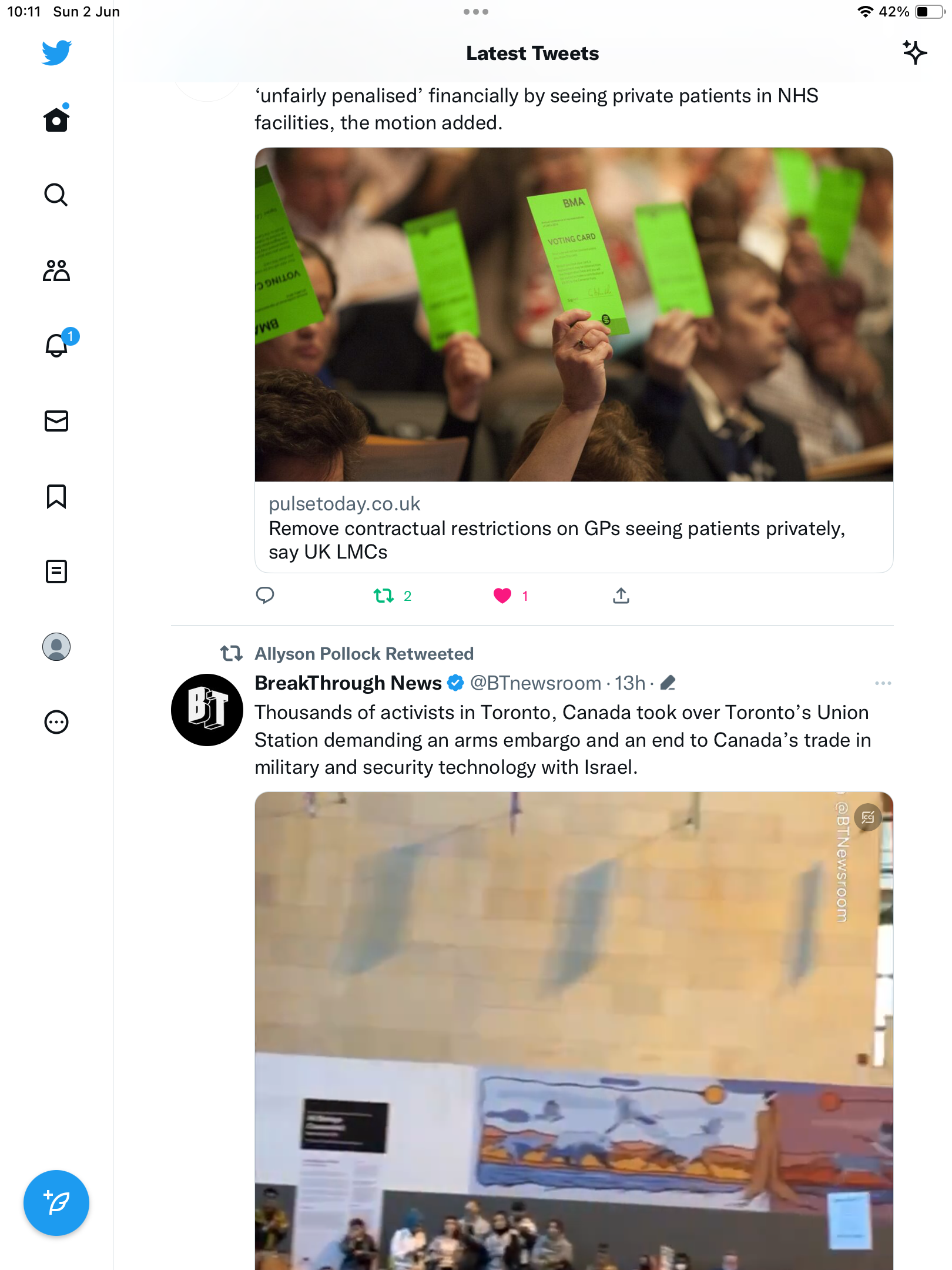This screenshot has height=1270, width=952.
Task: Open the pulsetoday.co.uk article link card
Action: [x=574, y=360]
